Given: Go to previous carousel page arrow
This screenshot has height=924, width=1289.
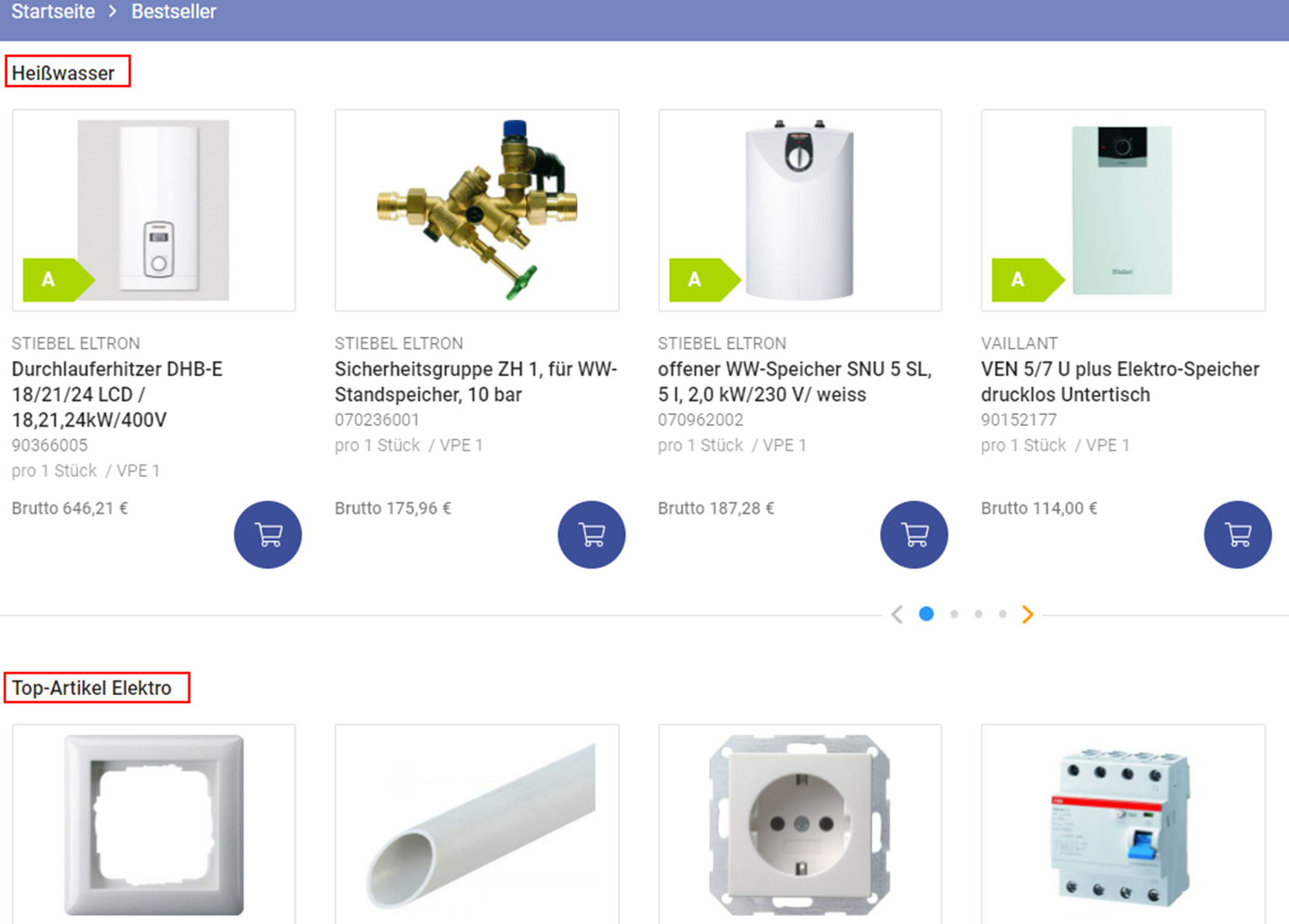Looking at the screenshot, I should (897, 614).
